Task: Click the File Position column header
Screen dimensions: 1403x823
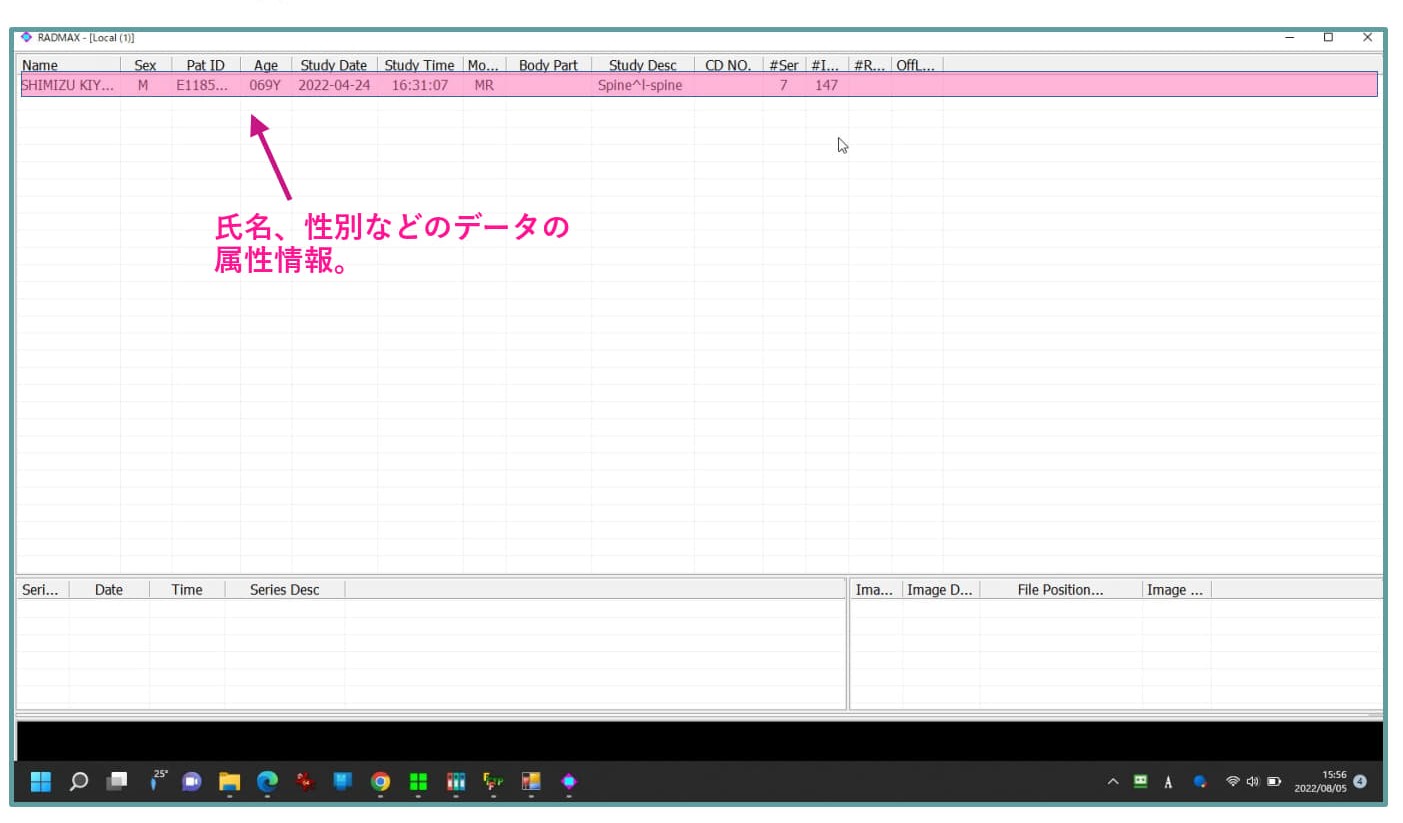Action: point(1060,590)
